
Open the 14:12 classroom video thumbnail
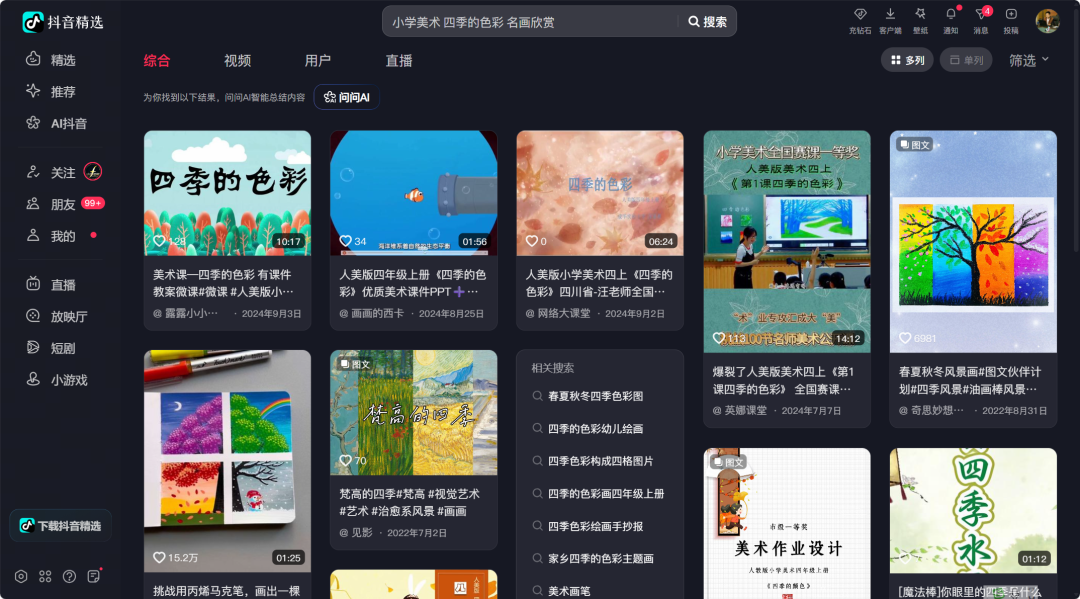click(787, 242)
